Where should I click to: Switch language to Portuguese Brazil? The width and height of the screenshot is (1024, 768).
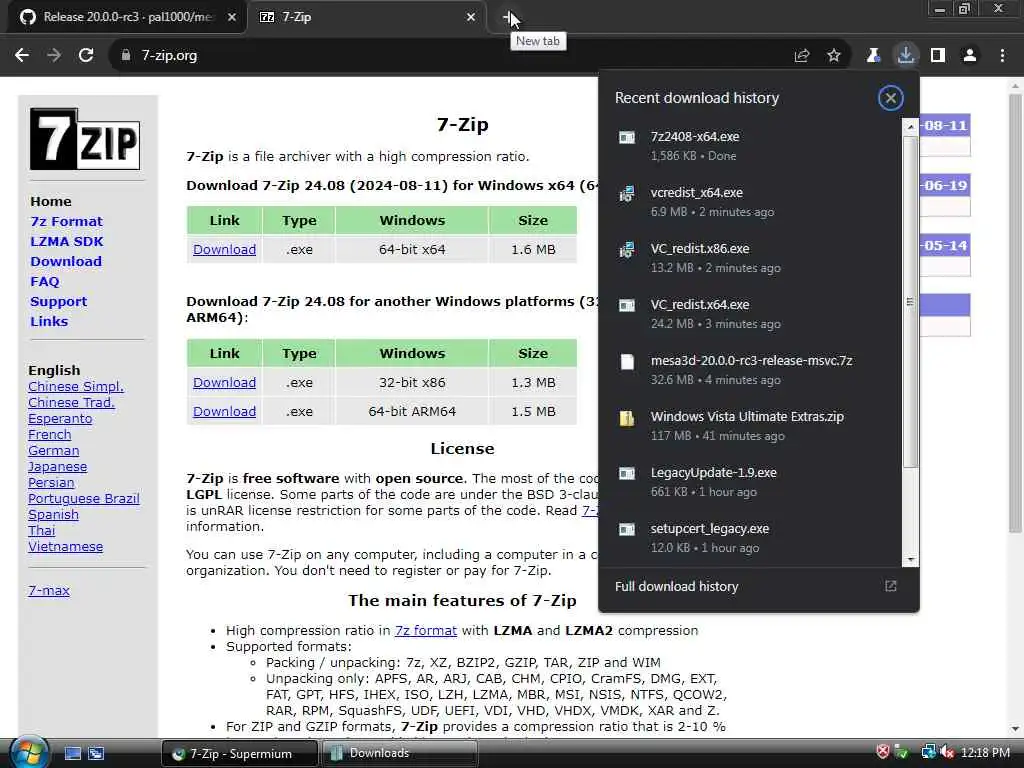click(x=84, y=498)
